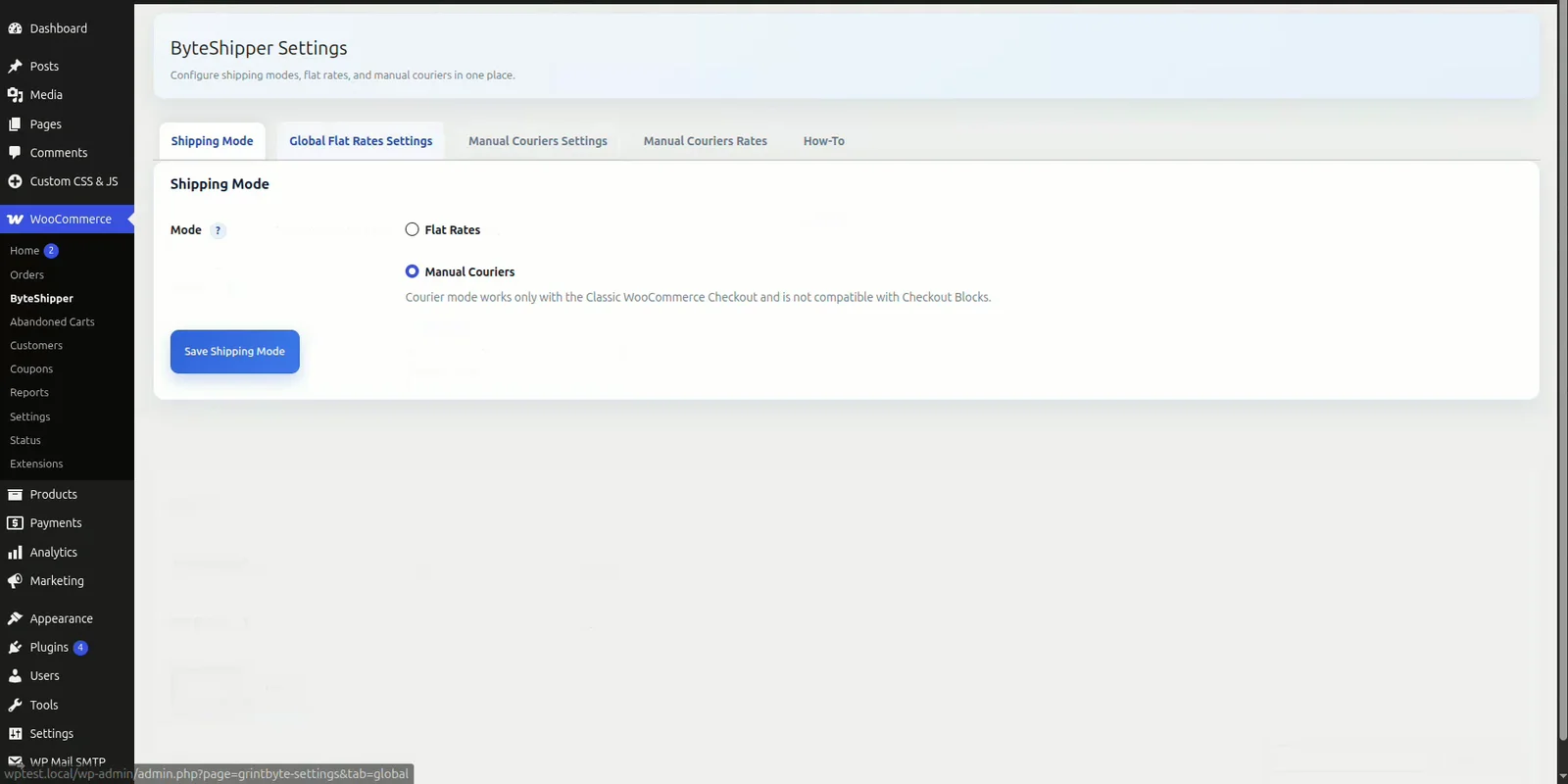Click the WP Mail SMTP envelope icon

pos(15,761)
